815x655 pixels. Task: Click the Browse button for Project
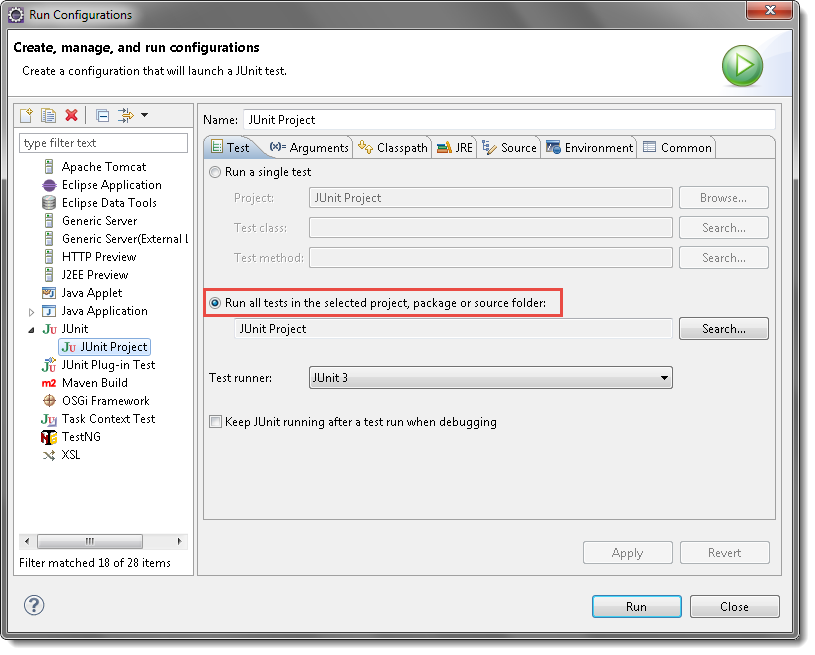pyautogui.click(x=724, y=198)
